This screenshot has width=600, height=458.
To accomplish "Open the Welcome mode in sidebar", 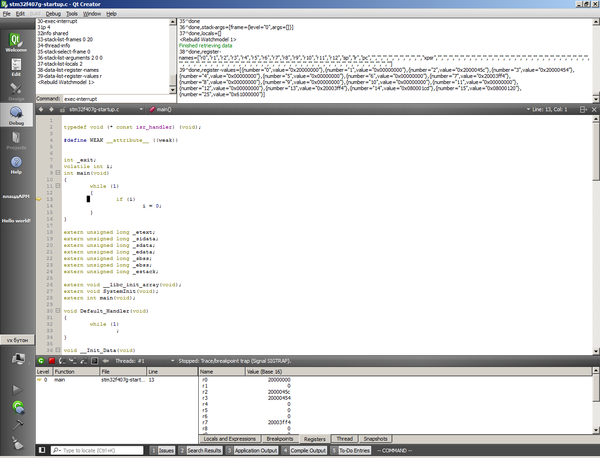I will tap(16, 42).
